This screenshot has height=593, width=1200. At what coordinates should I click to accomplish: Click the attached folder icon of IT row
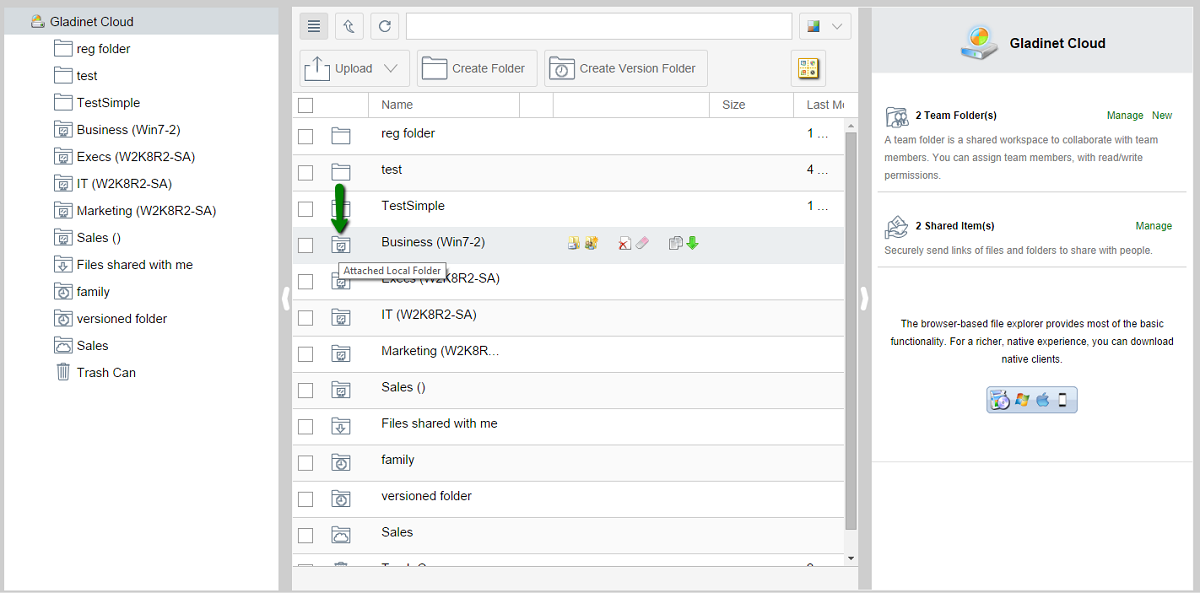click(341, 317)
